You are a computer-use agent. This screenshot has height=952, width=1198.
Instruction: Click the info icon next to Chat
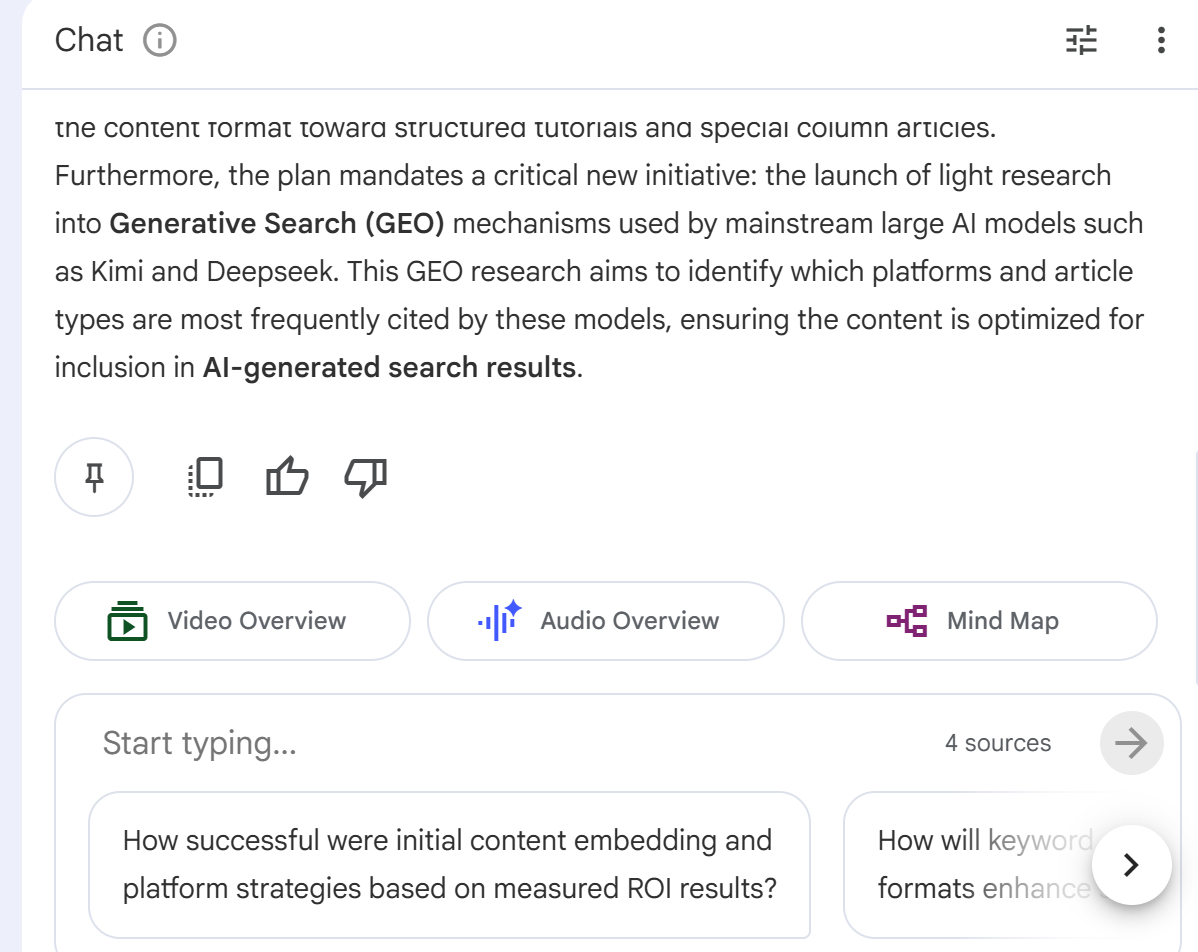(160, 40)
